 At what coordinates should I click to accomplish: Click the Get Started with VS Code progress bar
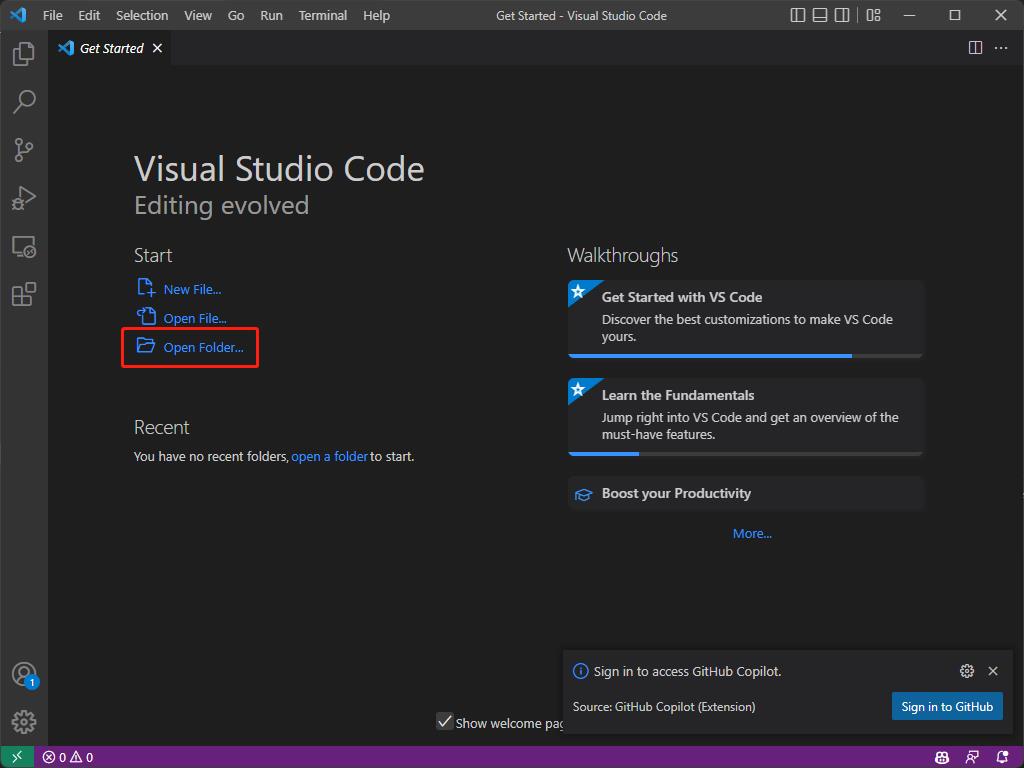(745, 356)
